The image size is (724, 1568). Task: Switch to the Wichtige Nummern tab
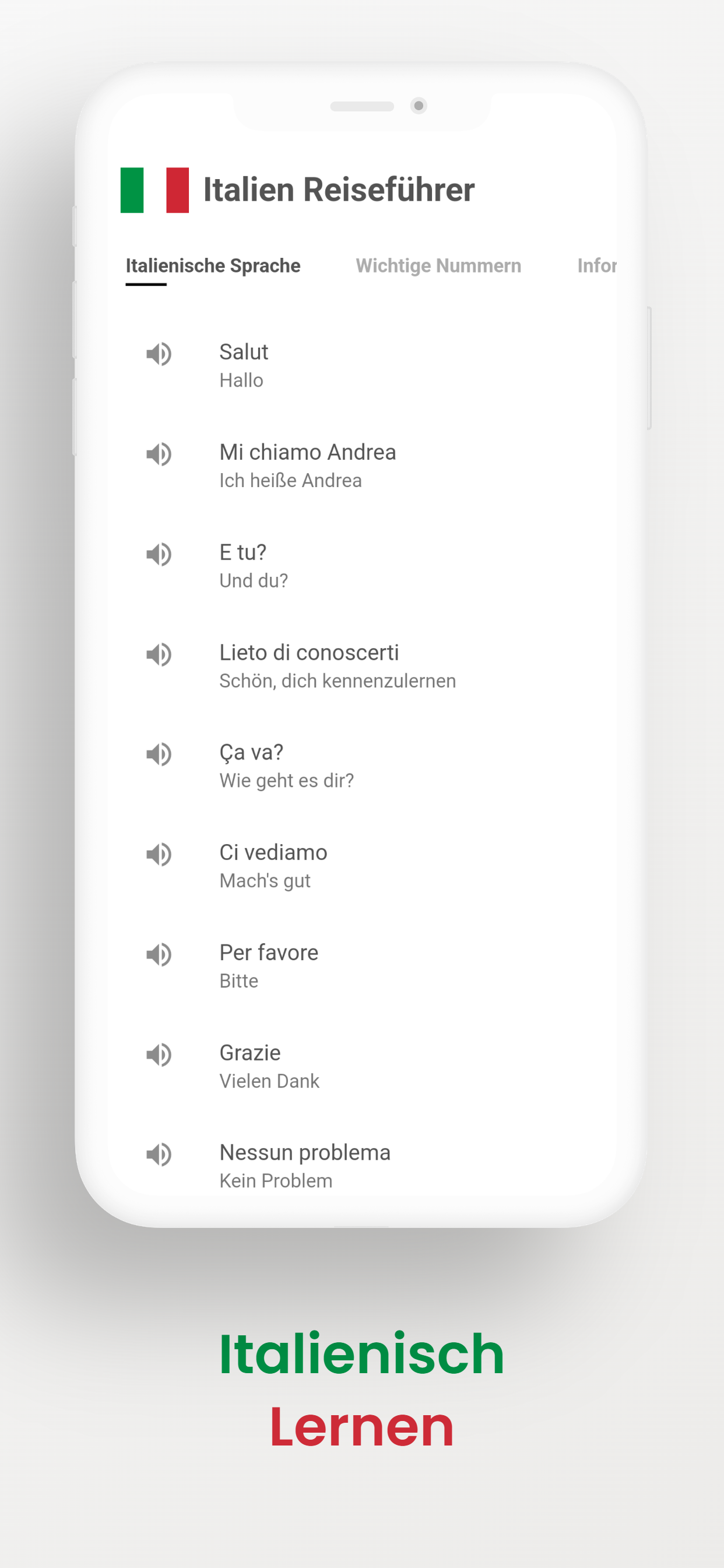(x=438, y=266)
